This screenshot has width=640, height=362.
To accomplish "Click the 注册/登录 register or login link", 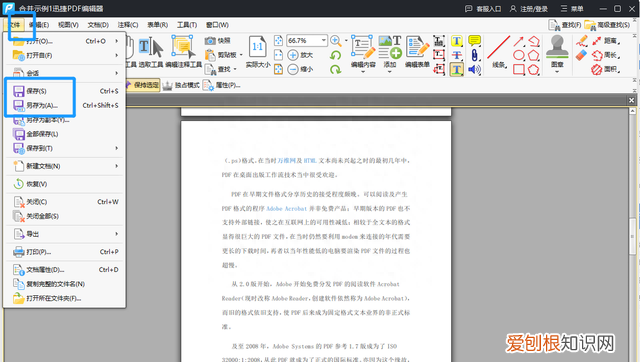I will (x=529, y=9).
